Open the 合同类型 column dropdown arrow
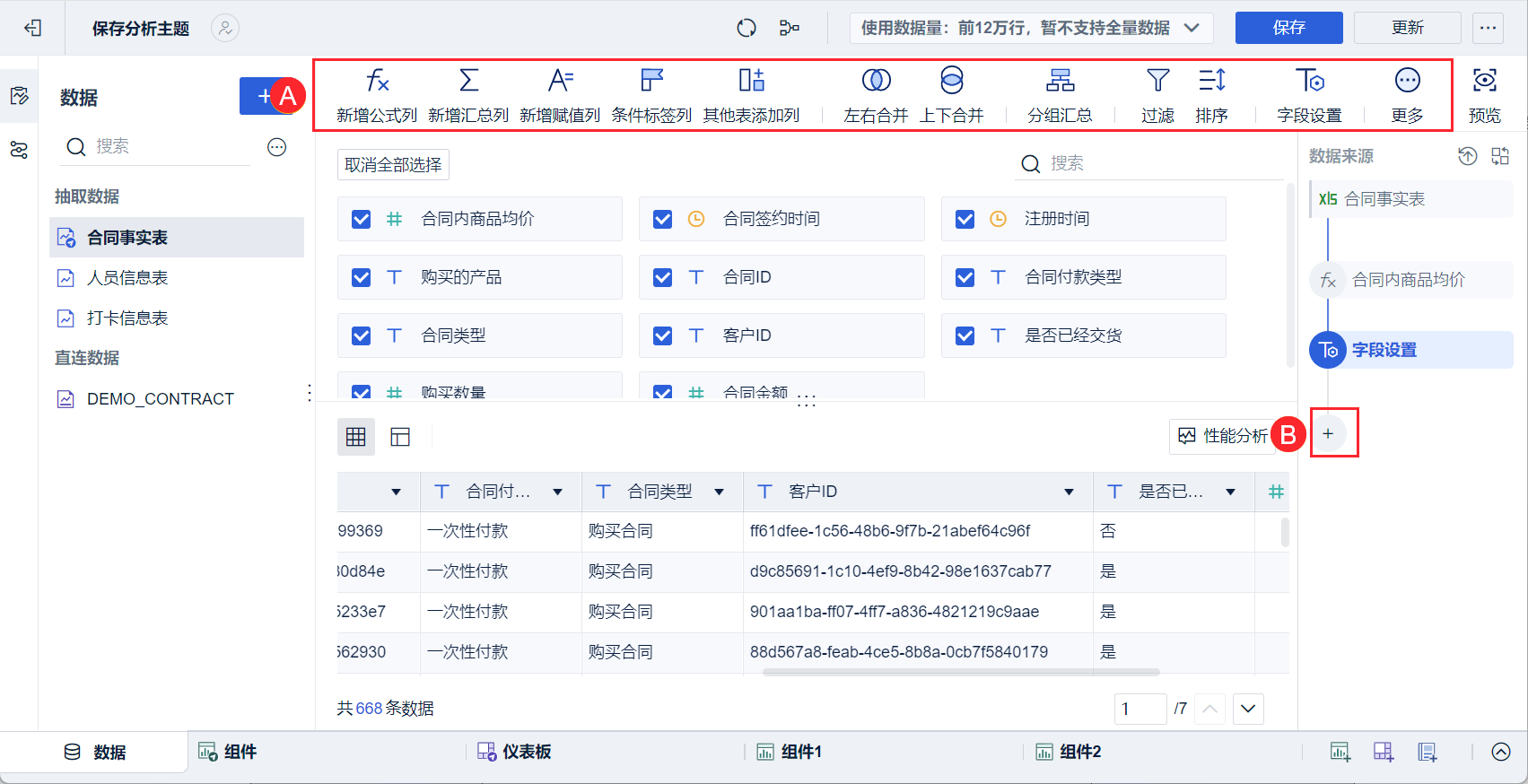The height and width of the screenshot is (784, 1528). pos(719,492)
